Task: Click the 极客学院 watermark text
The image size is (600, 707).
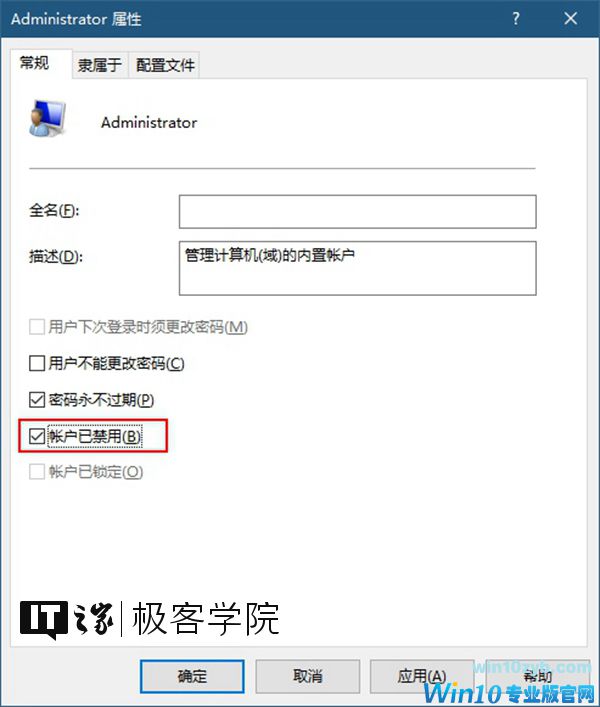Action: 206,619
